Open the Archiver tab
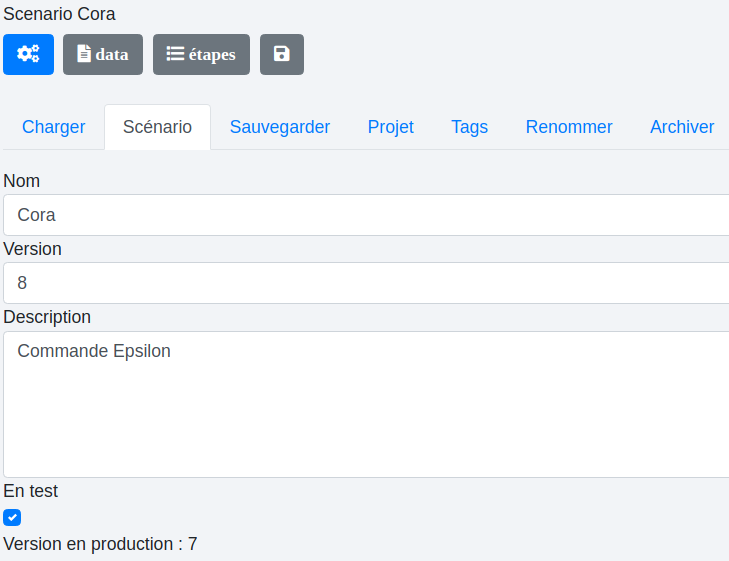Viewport: 729px width, 561px height. pyautogui.click(x=681, y=127)
